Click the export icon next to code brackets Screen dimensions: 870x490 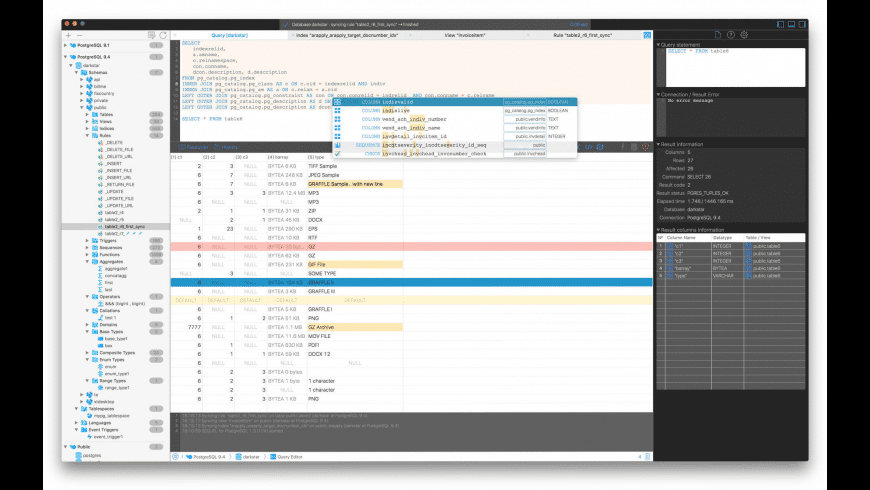click(x=600, y=147)
